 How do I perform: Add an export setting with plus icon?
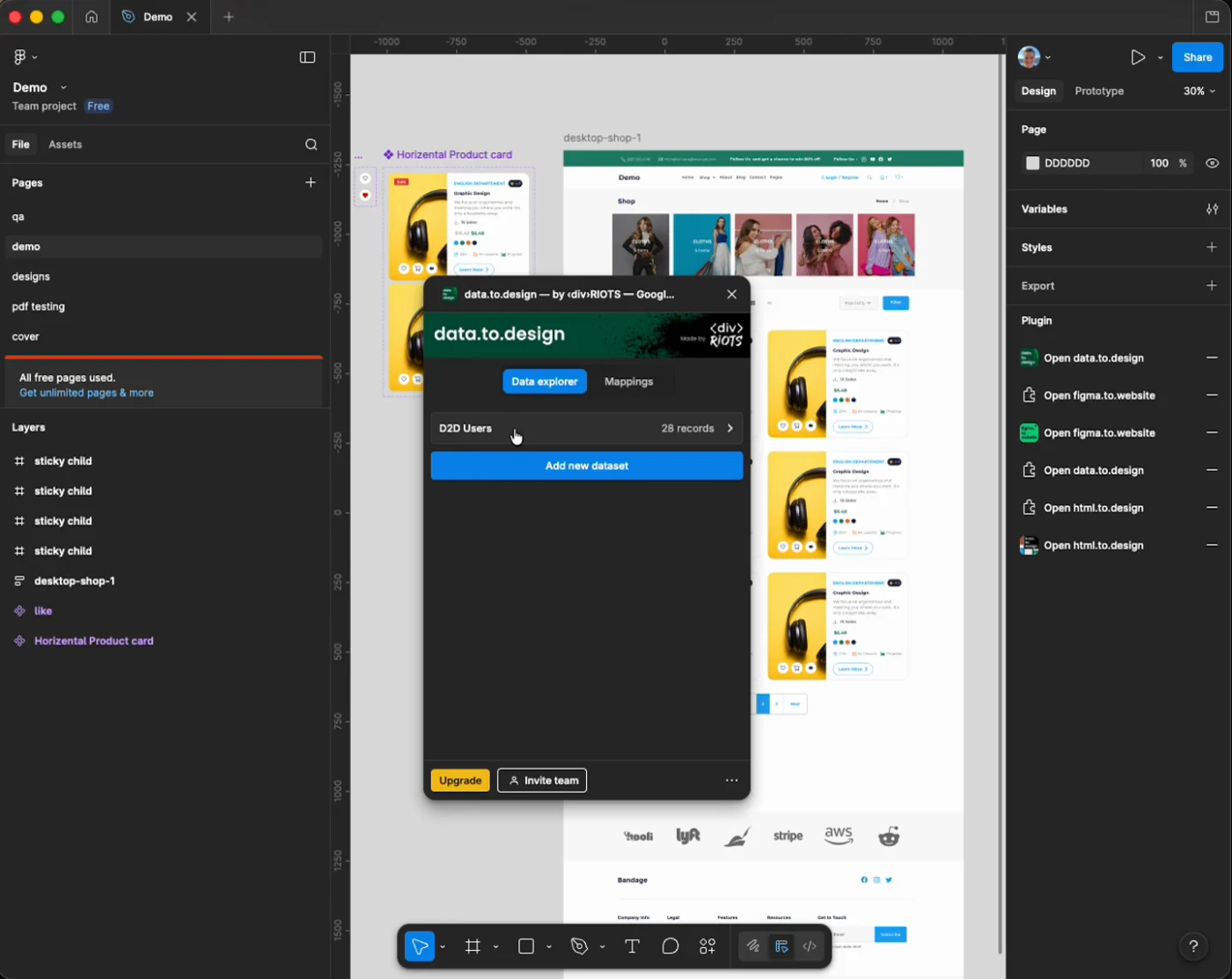point(1212,286)
